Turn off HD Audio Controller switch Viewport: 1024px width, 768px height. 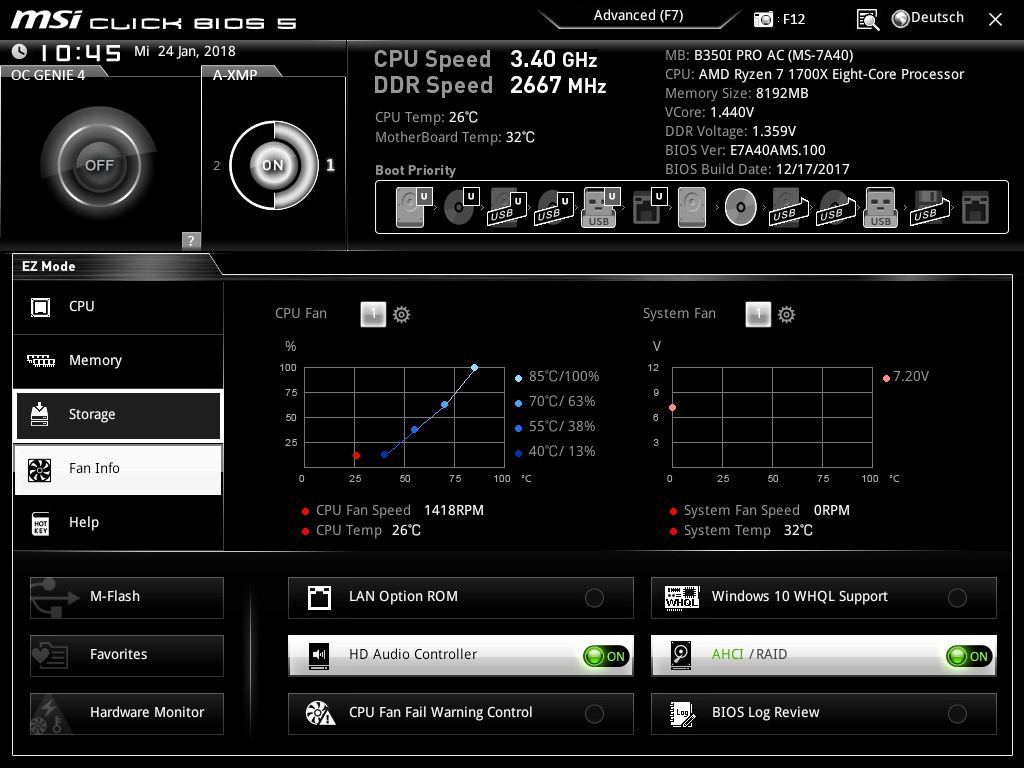pyautogui.click(x=606, y=656)
